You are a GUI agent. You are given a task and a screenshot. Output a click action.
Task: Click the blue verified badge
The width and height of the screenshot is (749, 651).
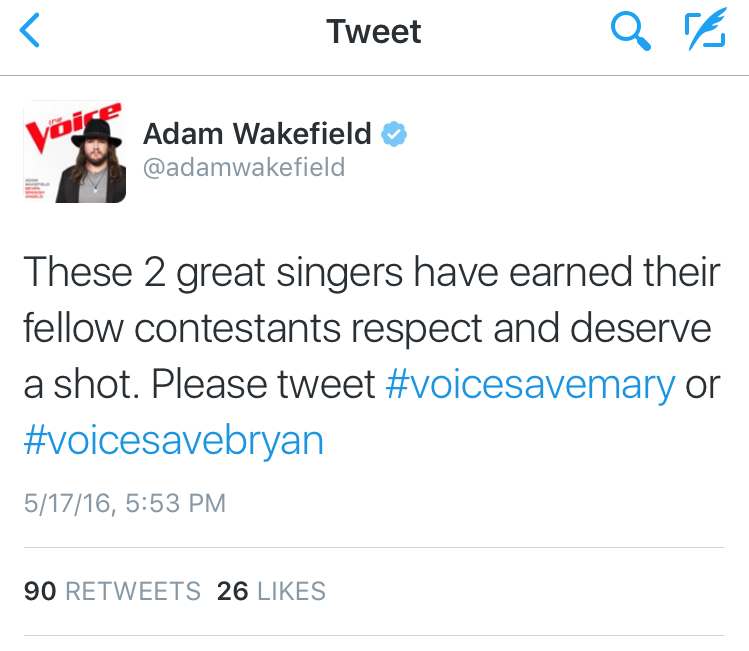(x=394, y=134)
